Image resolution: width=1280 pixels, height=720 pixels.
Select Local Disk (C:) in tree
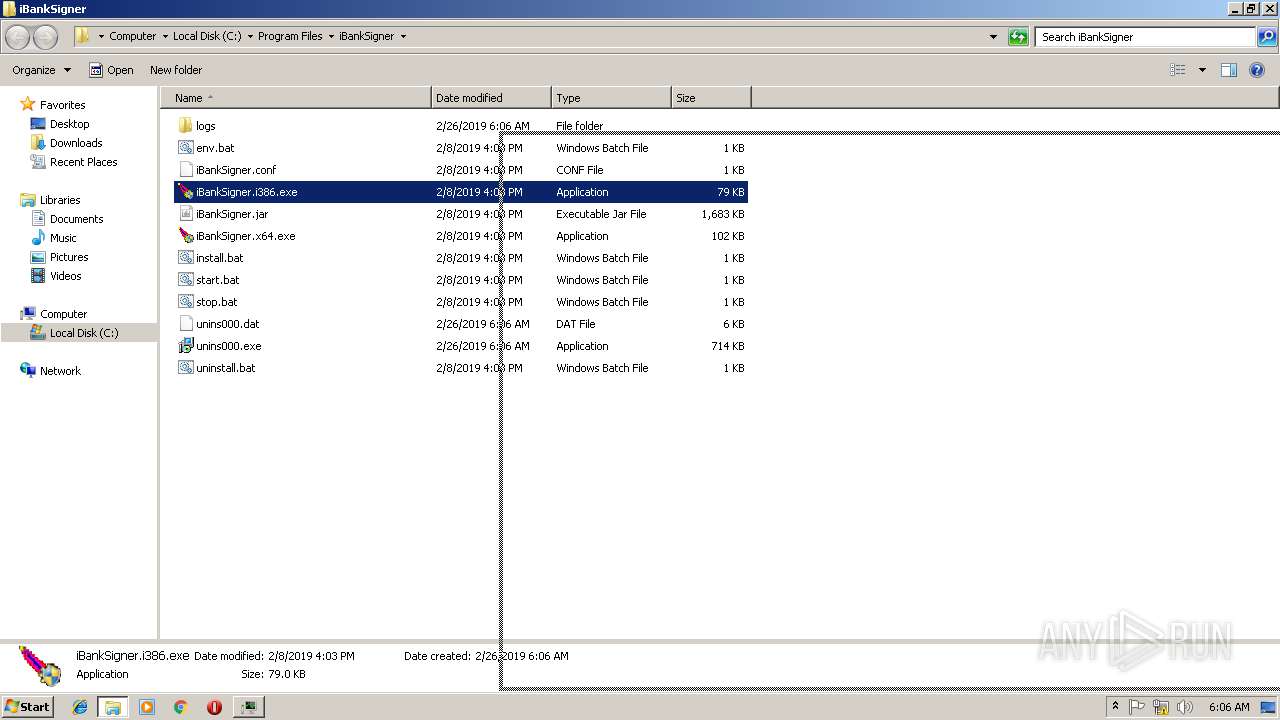pos(84,333)
